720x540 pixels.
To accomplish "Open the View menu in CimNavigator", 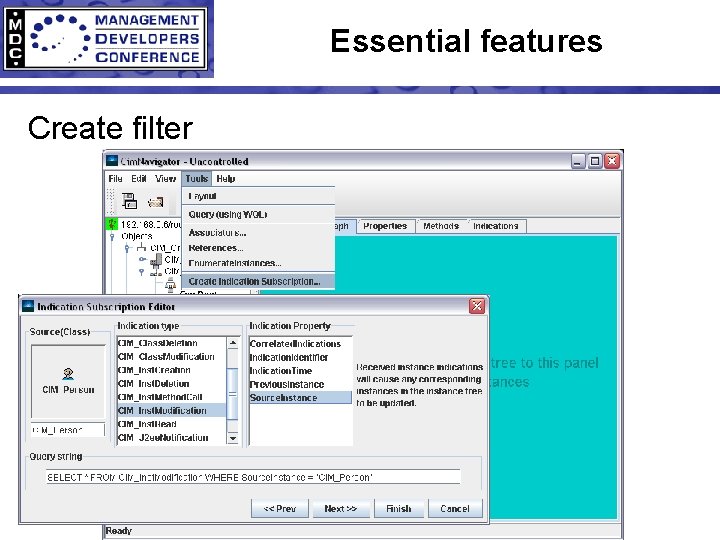I will (x=165, y=179).
